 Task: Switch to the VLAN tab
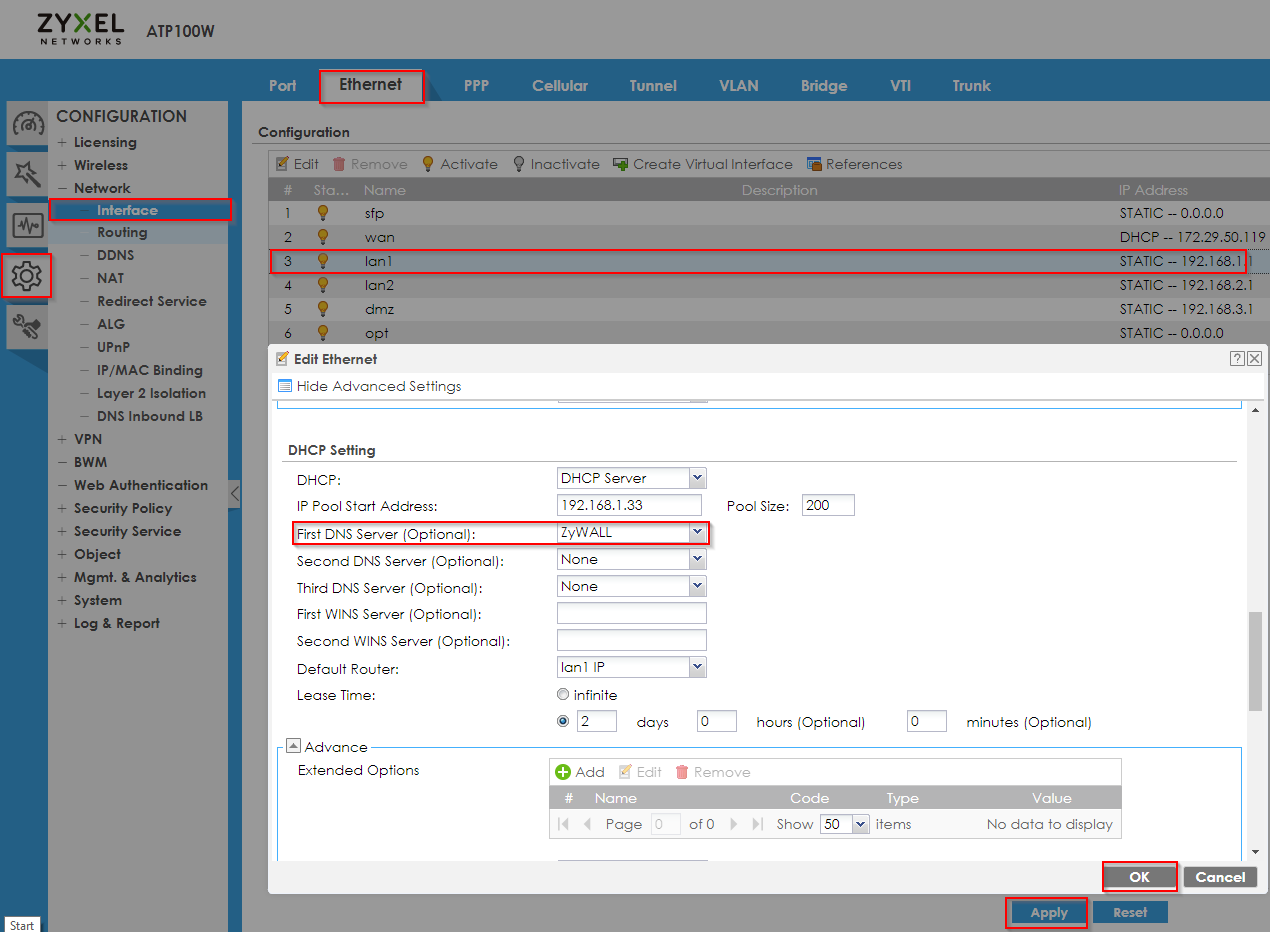738,86
